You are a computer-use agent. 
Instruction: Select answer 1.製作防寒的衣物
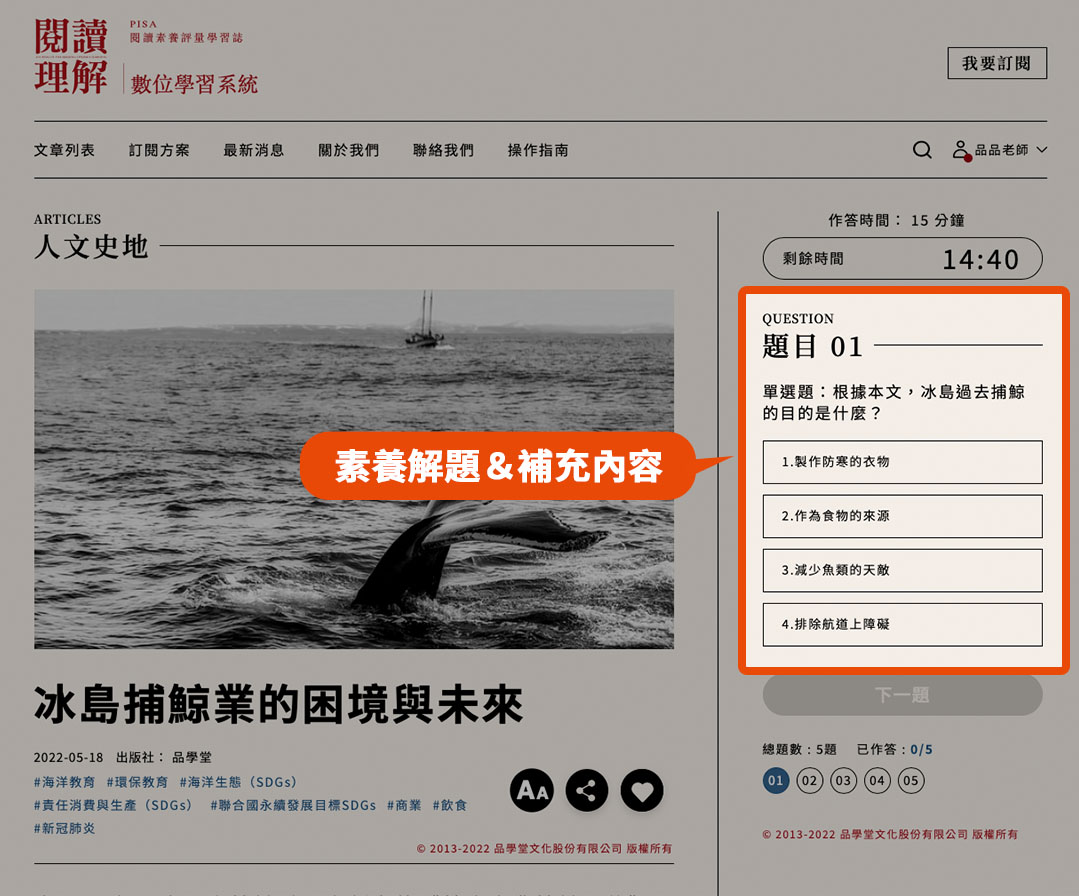902,462
